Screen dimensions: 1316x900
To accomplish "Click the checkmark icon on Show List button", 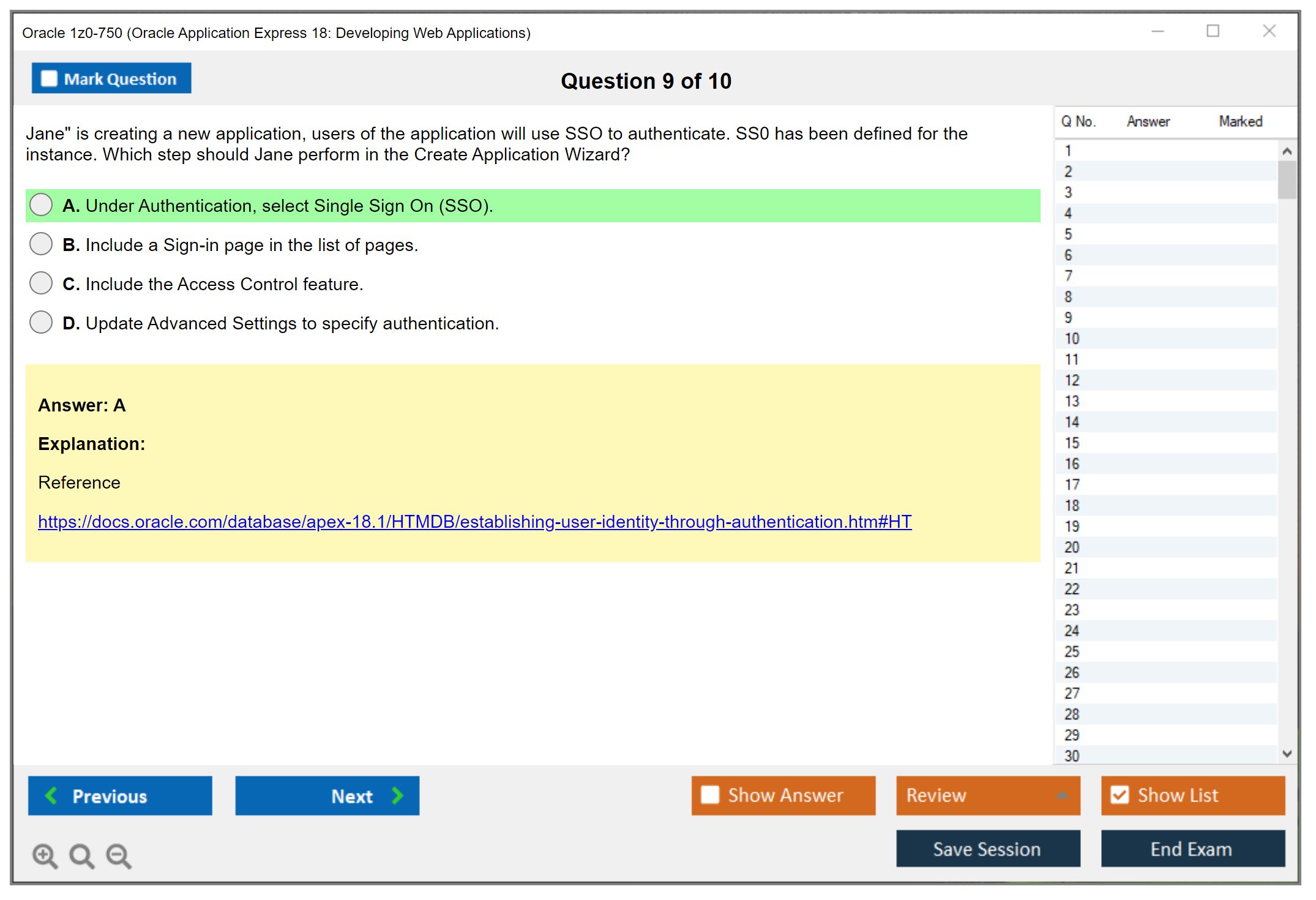I will coord(1120,795).
